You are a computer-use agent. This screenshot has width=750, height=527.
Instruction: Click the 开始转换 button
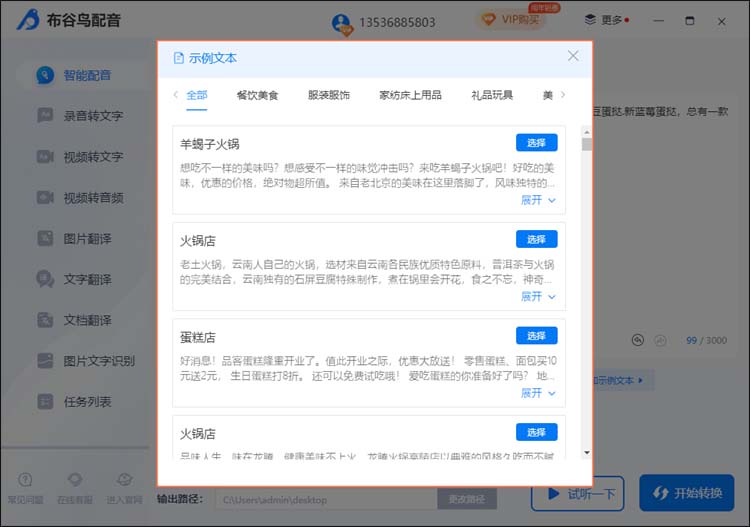(687, 493)
